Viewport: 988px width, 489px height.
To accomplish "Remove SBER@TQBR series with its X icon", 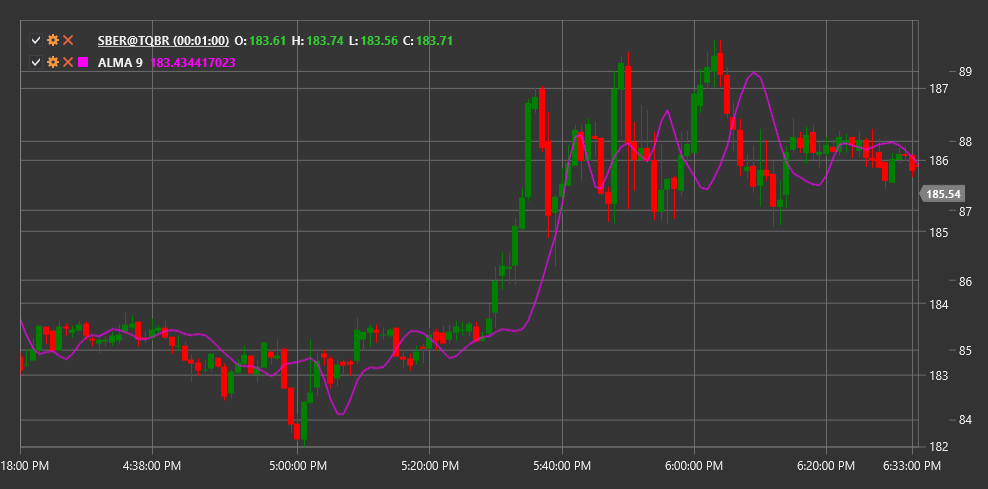I will (x=68, y=41).
